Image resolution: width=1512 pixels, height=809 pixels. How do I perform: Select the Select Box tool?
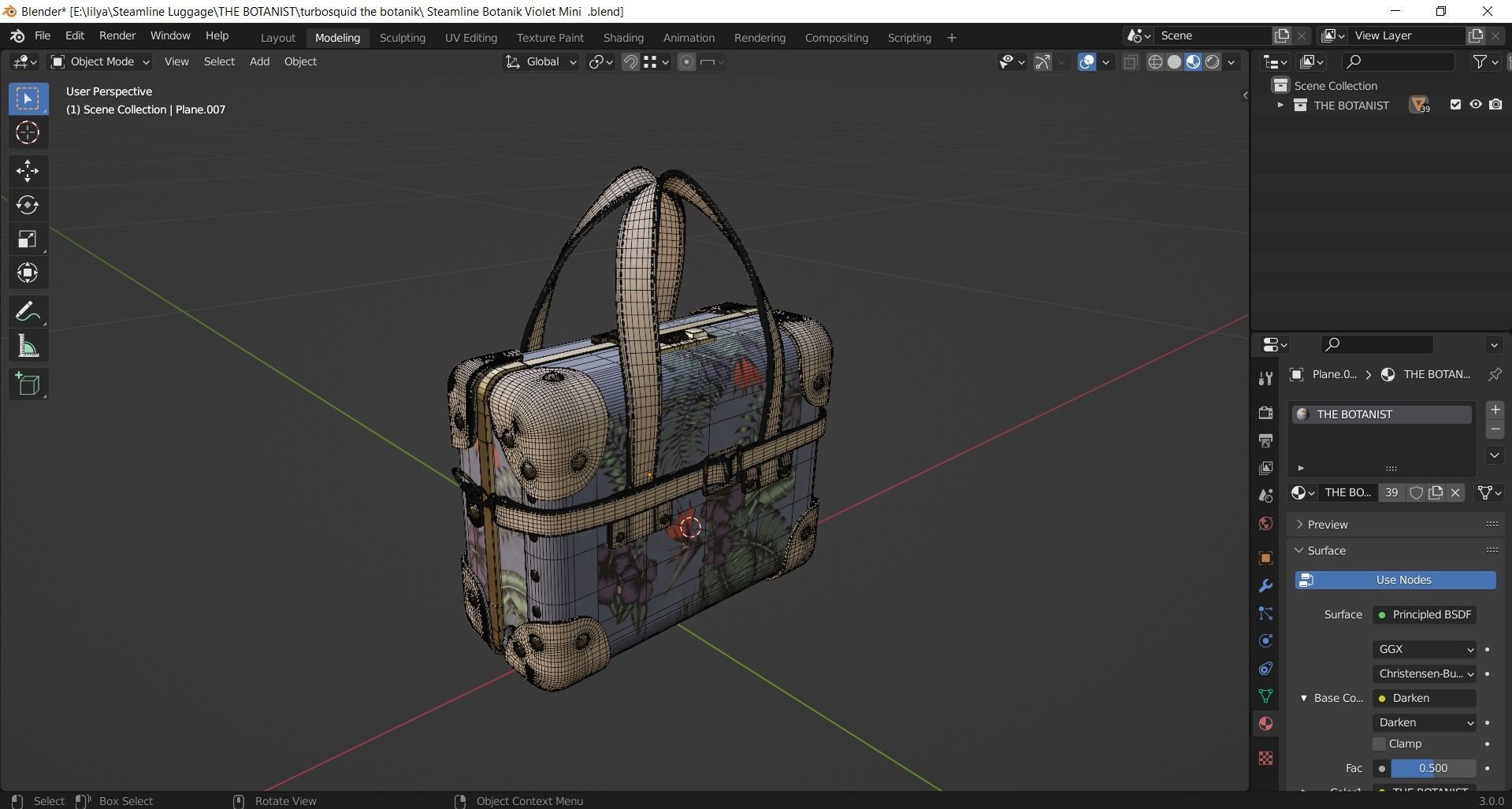(x=28, y=99)
